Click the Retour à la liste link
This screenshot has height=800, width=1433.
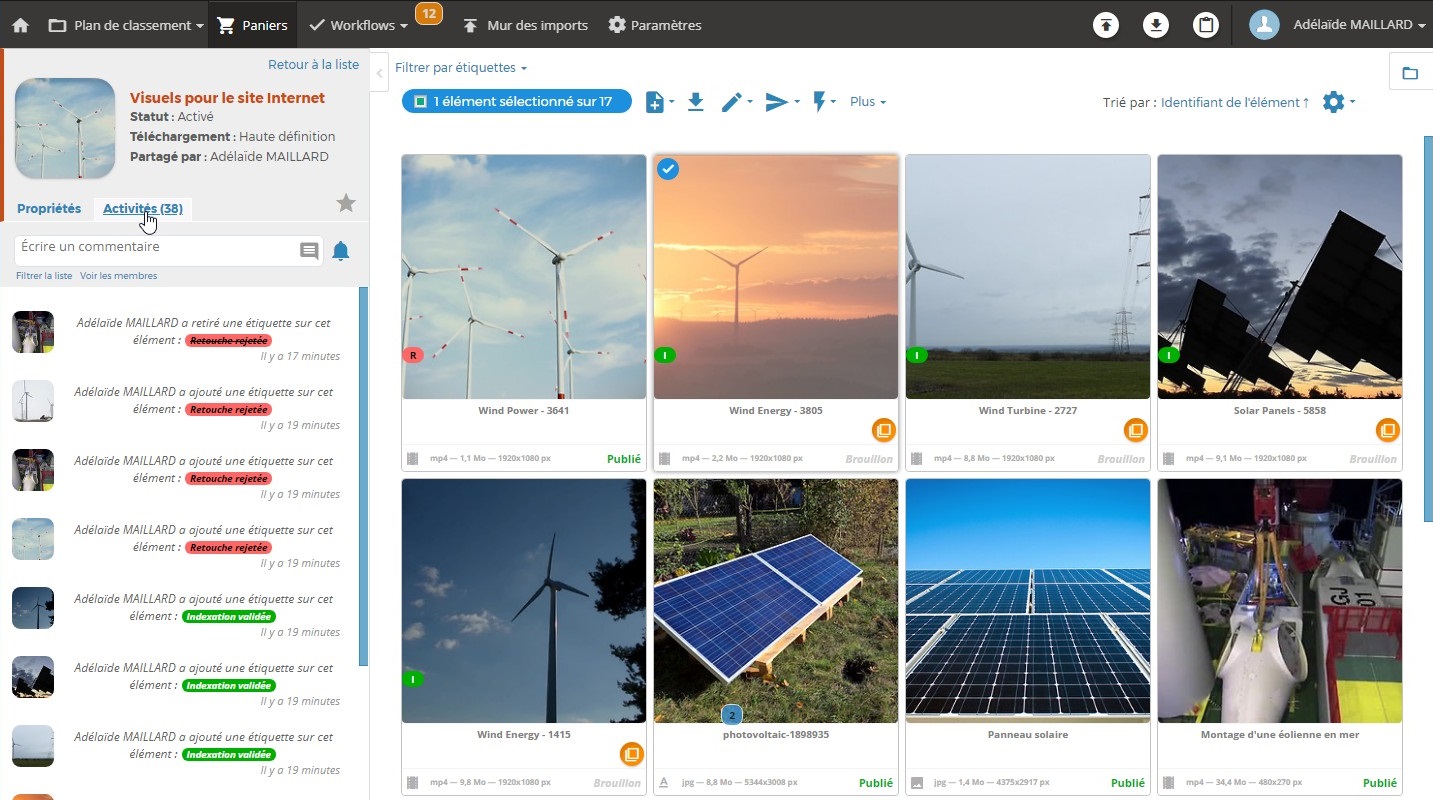tap(313, 64)
